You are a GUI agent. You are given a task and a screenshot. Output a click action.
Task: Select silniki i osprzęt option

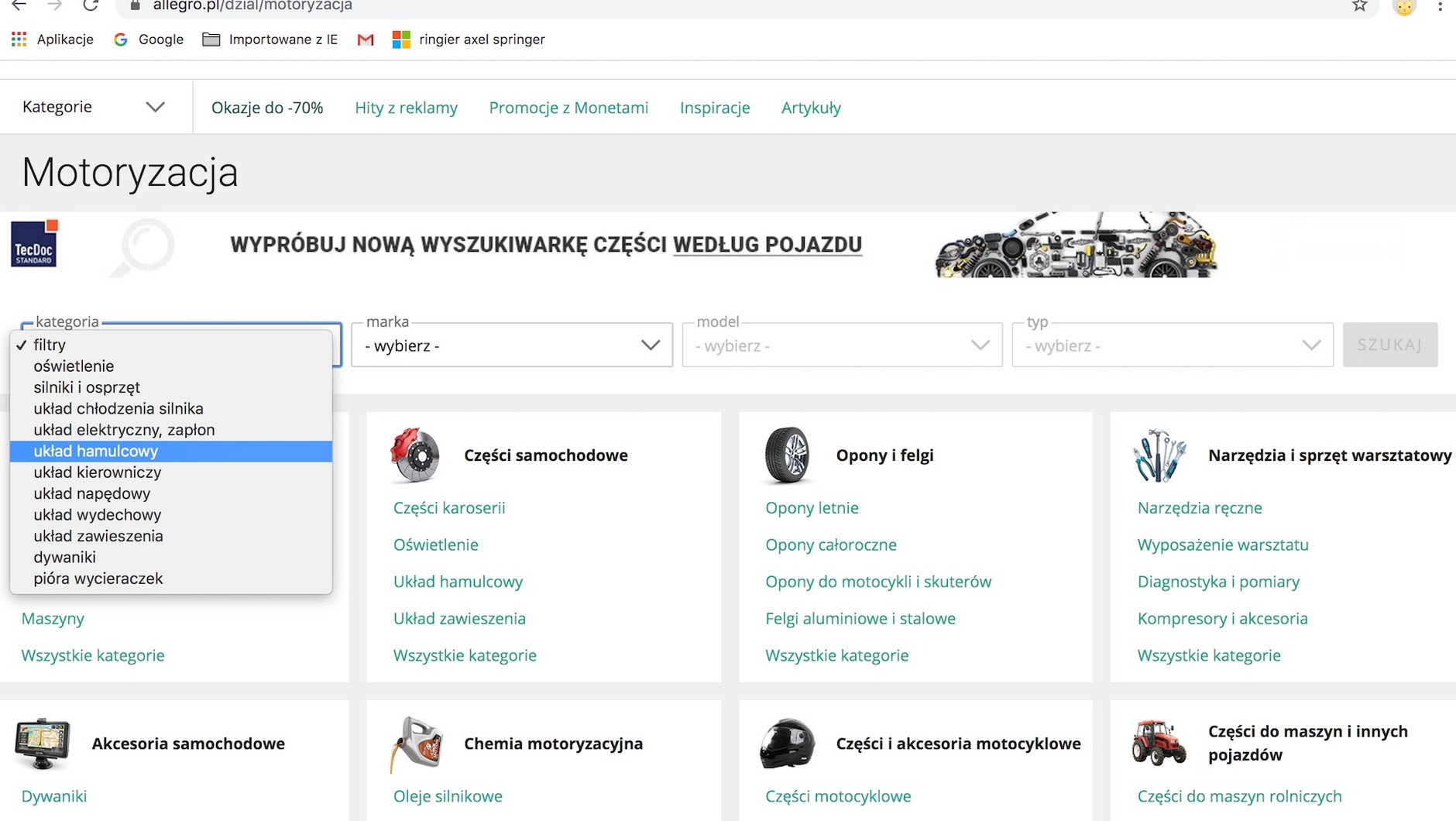click(170, 387)
